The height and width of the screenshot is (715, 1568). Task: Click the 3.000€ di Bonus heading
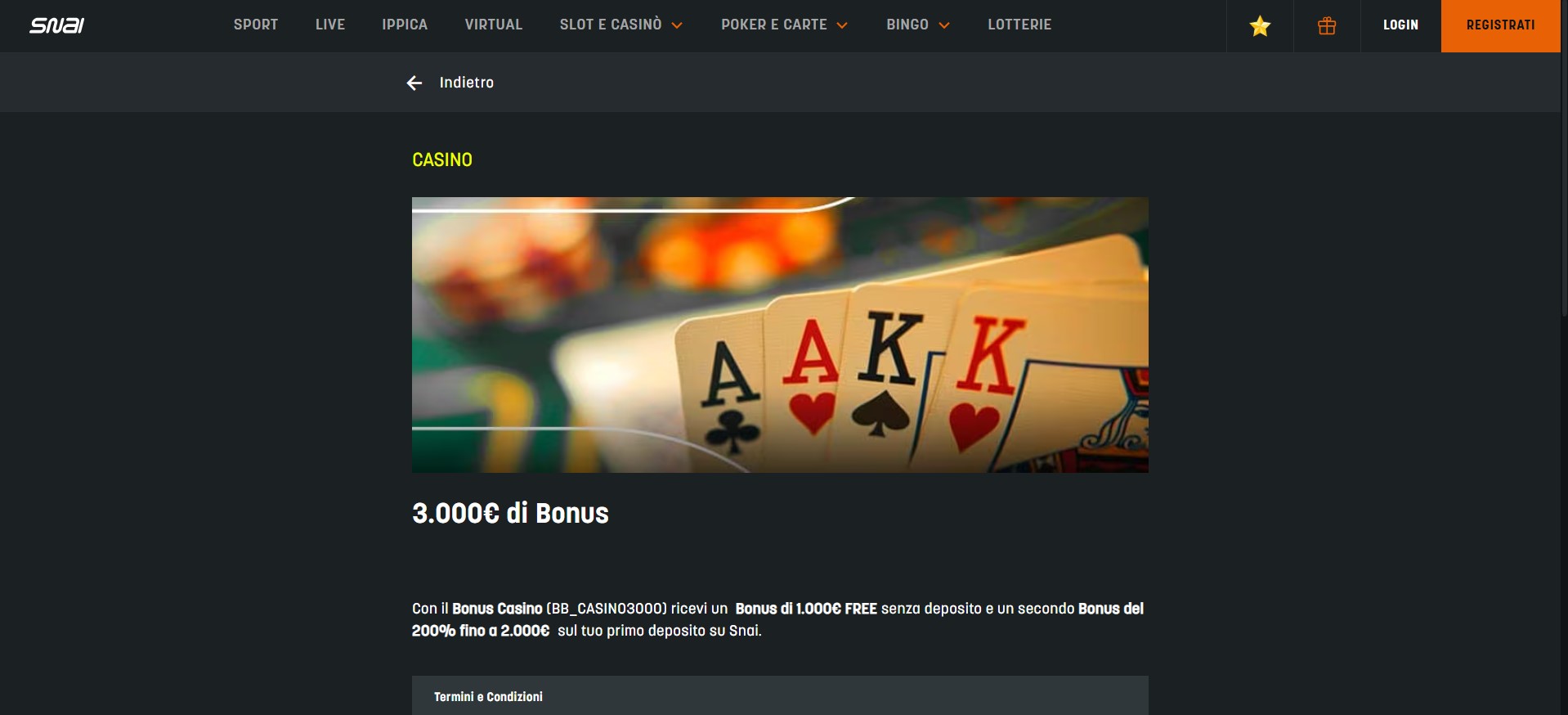click(x=510, y=513)
